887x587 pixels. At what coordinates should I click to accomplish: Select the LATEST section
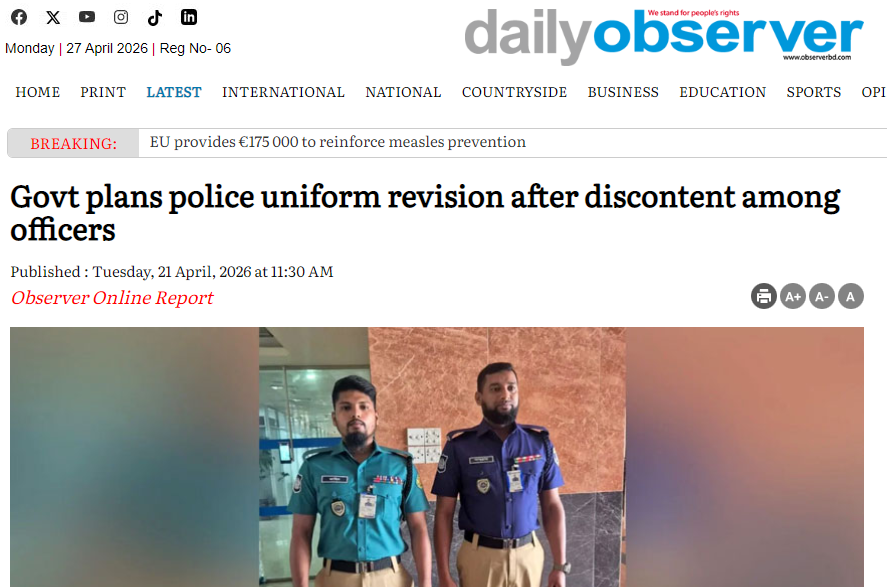click(174, 92)
